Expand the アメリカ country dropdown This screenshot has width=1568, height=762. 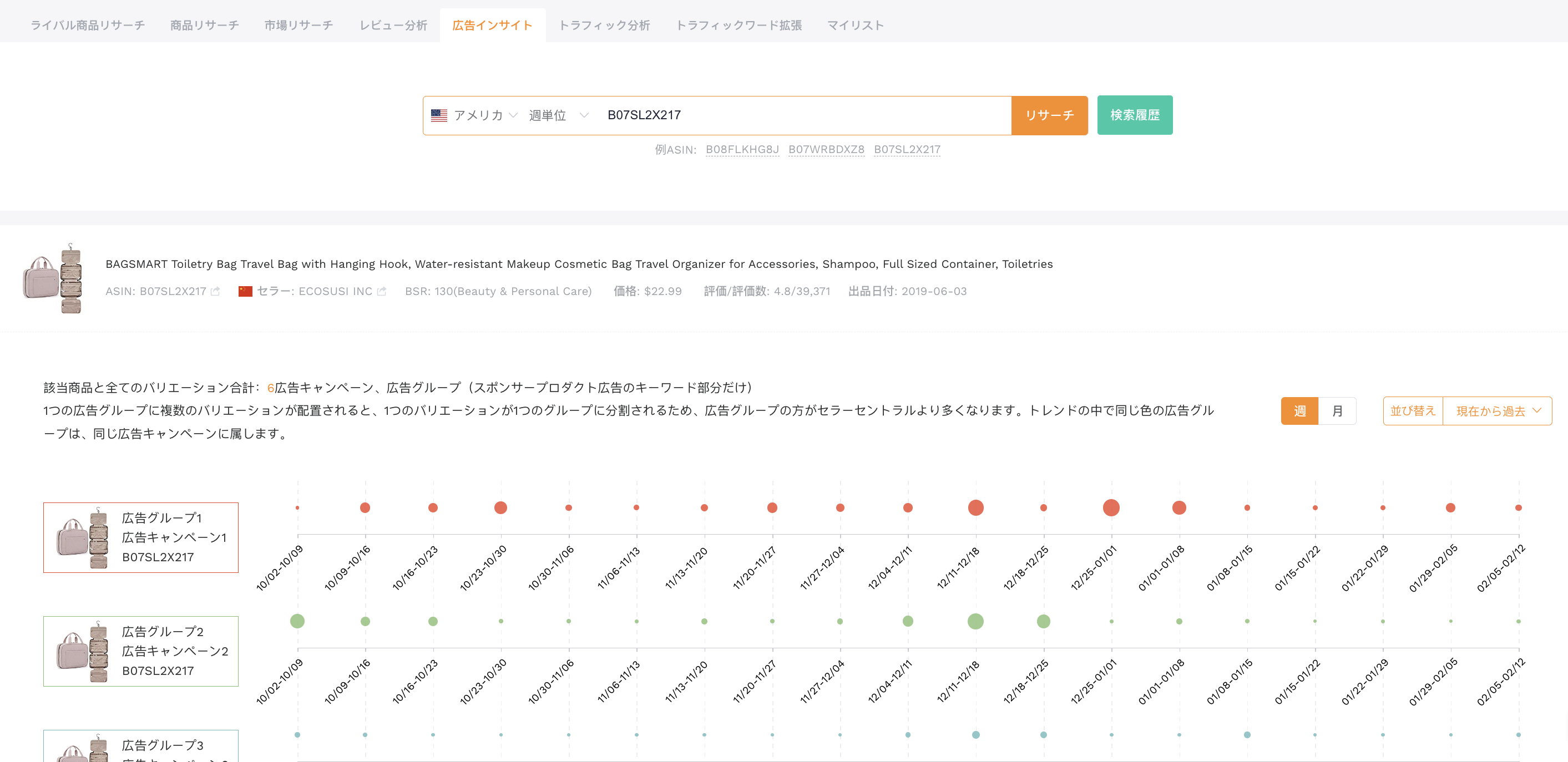[x=474, y=115]
